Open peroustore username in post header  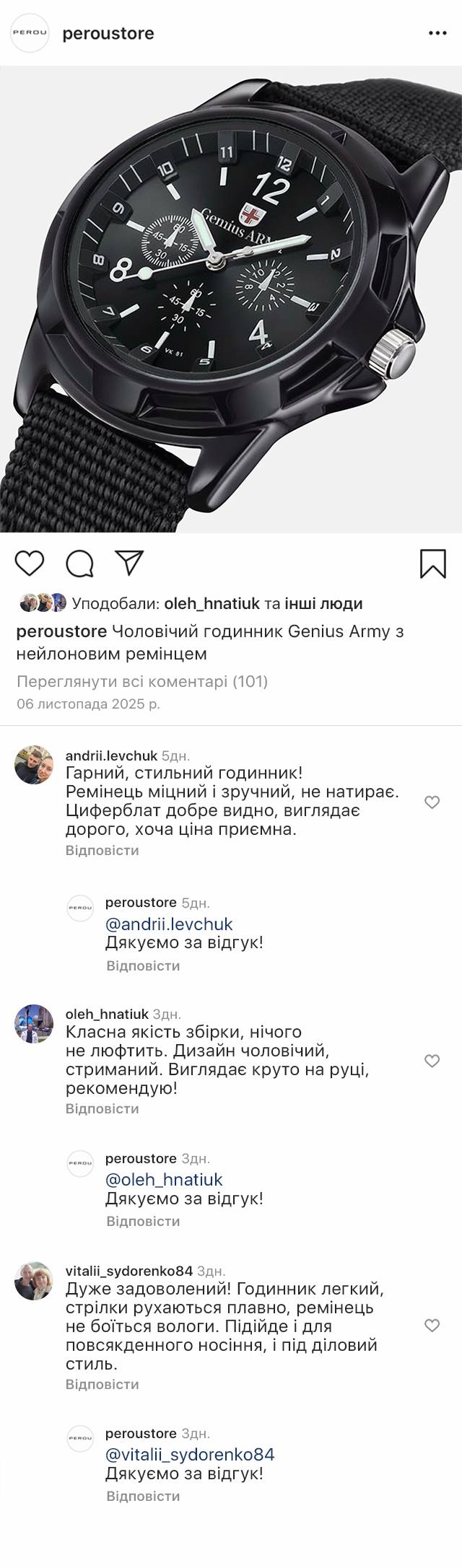[108, 33]
